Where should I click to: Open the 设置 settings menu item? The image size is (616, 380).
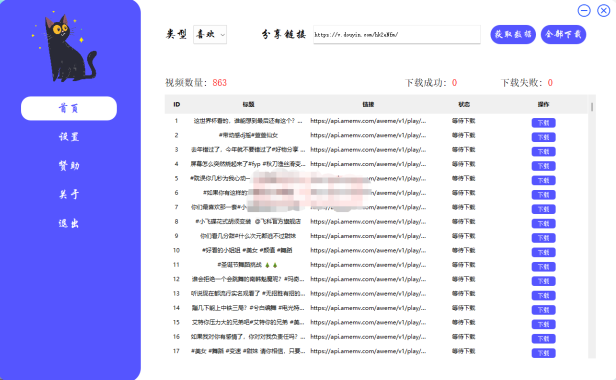click(69, 137)
